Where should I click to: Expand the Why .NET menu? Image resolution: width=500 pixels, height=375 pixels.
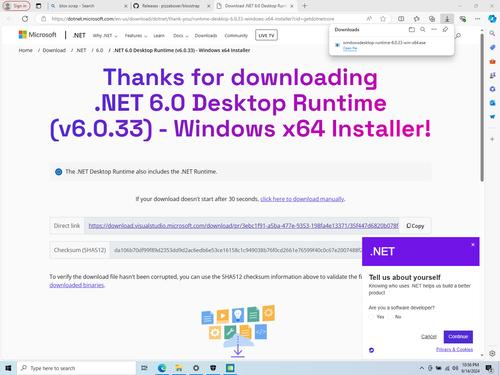(105, 35)
